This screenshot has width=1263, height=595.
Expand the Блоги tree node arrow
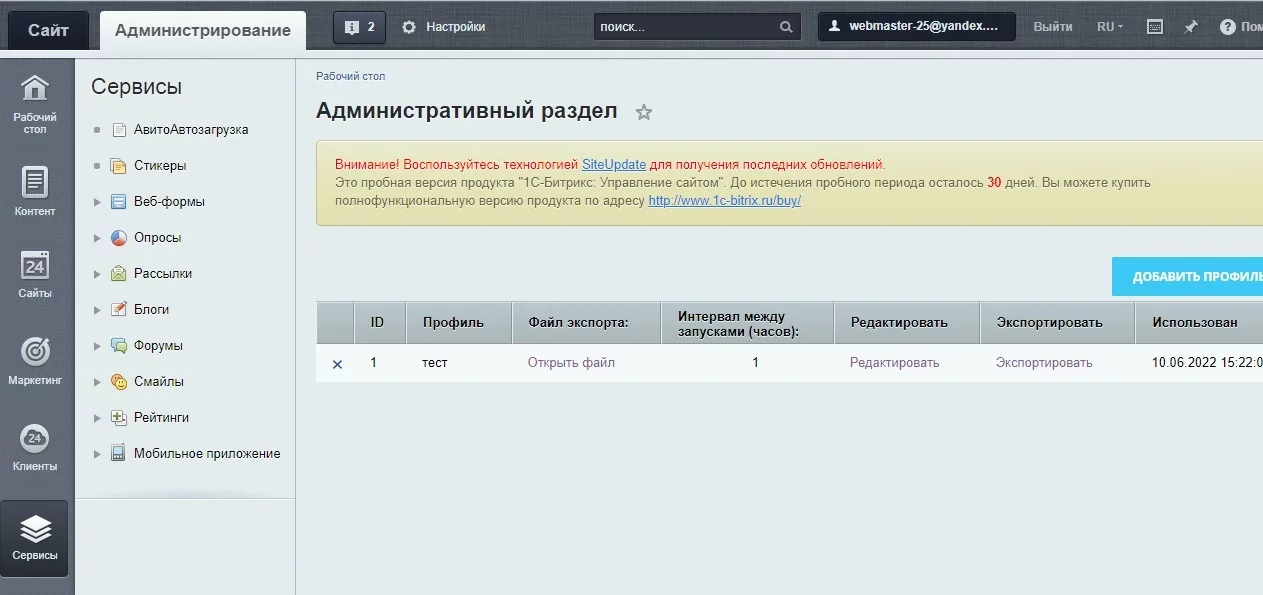pos(97,310)
